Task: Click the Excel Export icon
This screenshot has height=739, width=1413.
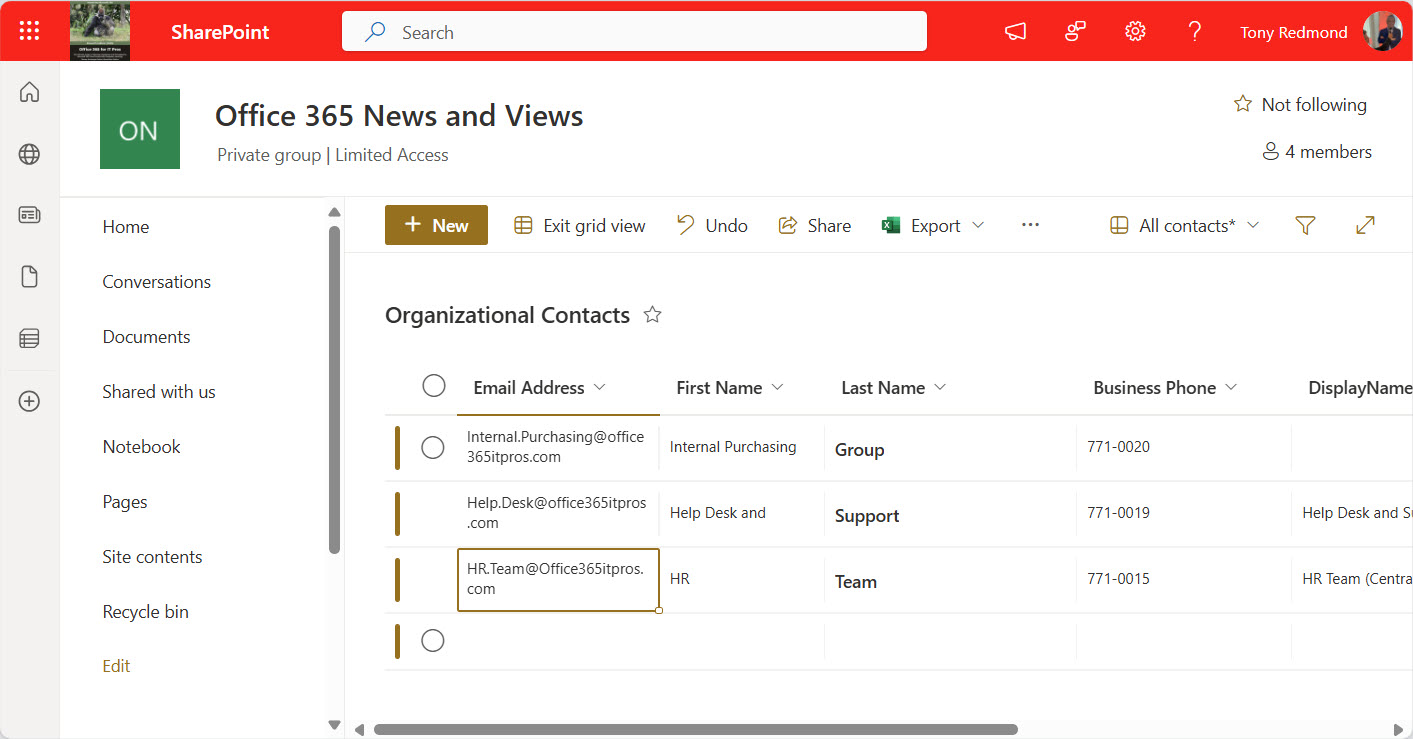Action: point(890,225)
